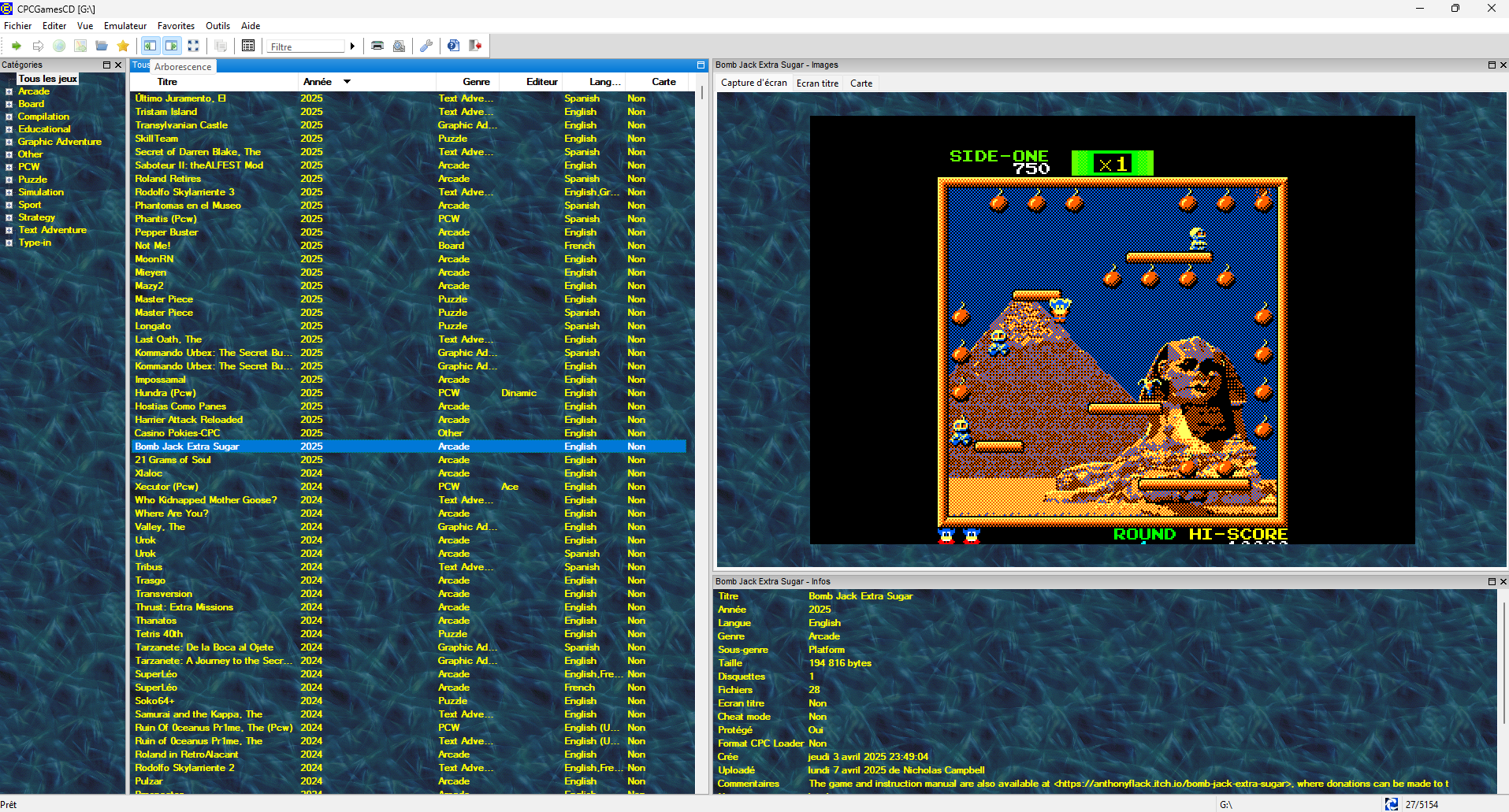This screenshot has width=1509, height=812.
Task: Expand the Simulation category
Action: click(9, 192)
